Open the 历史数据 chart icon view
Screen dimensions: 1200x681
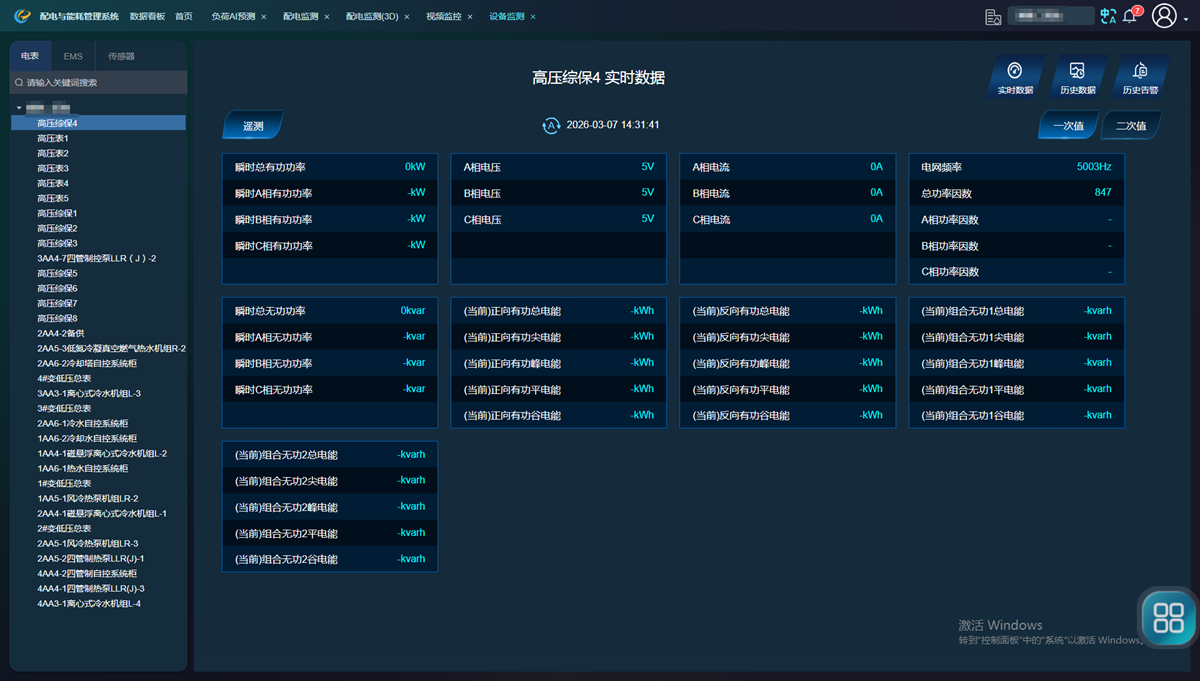[x=1077, y=77]
